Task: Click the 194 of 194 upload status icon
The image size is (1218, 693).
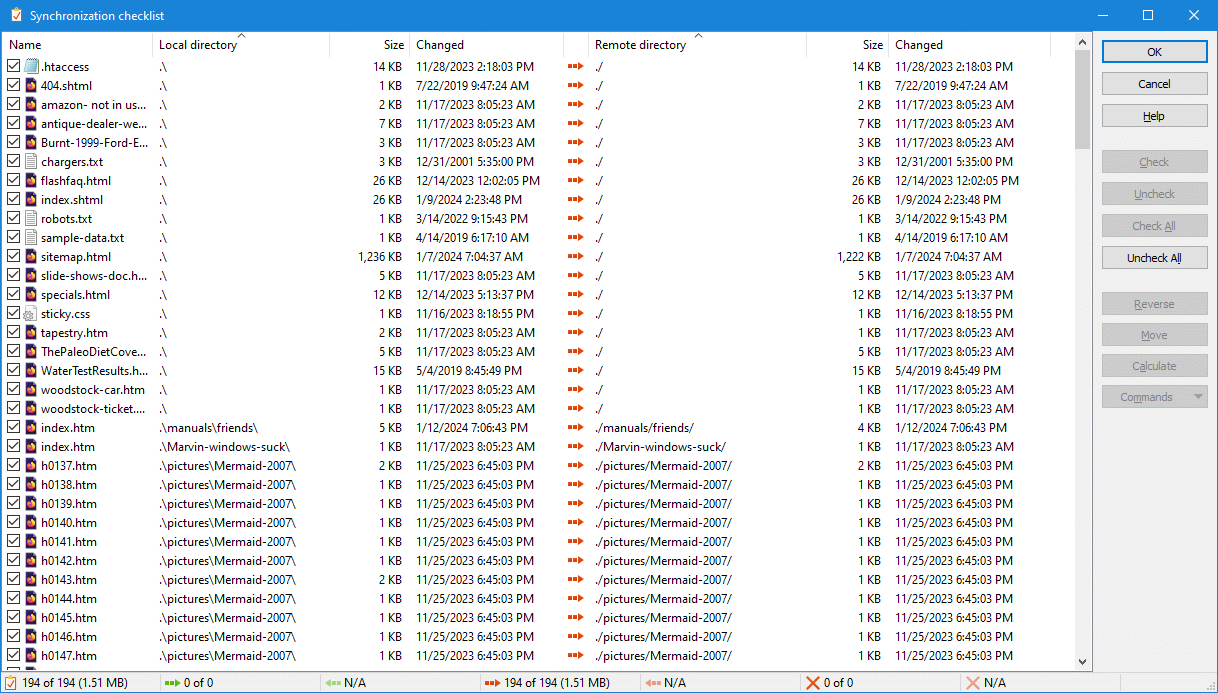Action: tap(491, 683)
